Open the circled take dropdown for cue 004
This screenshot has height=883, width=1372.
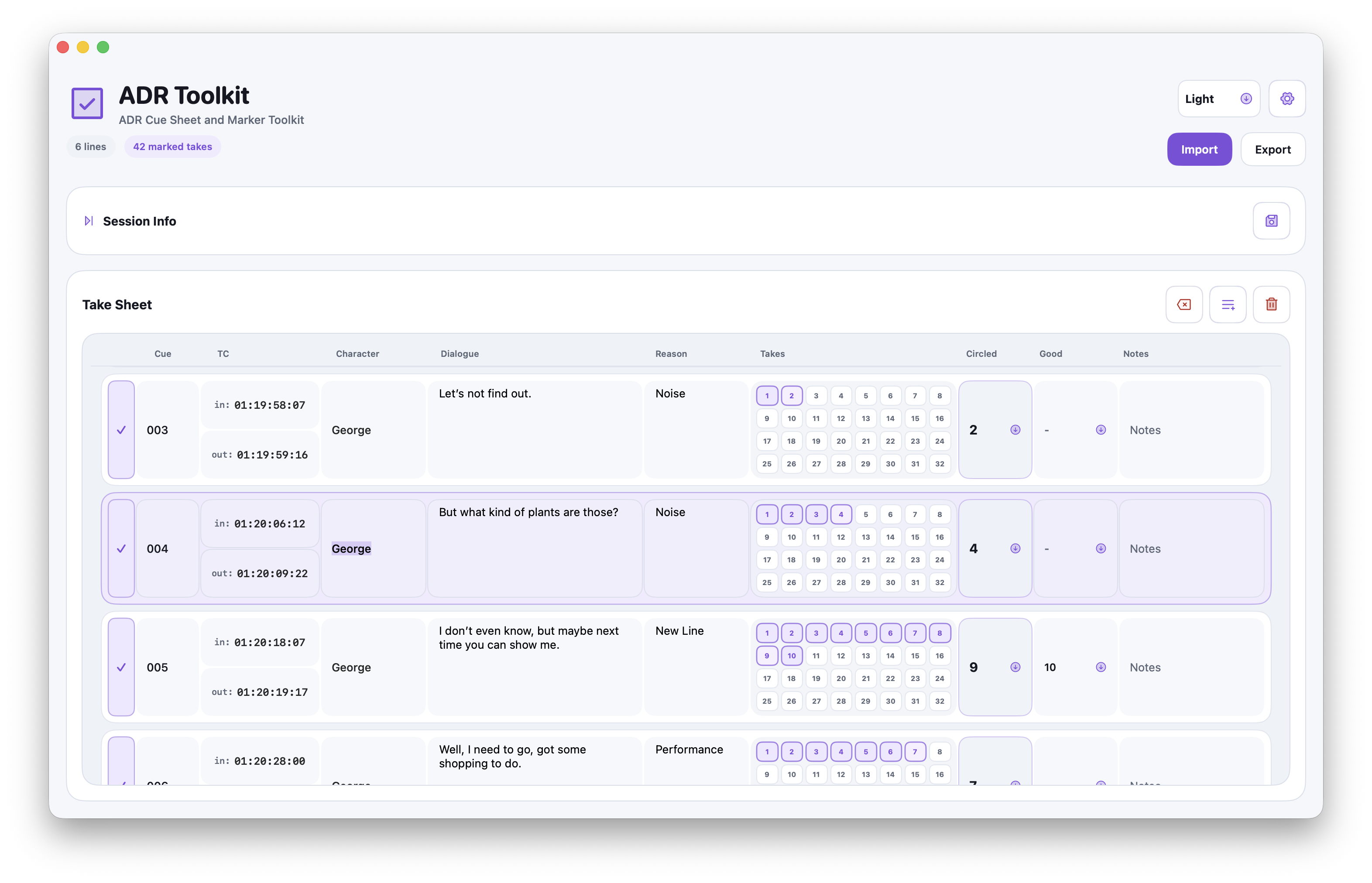(x=1015, y=548)
